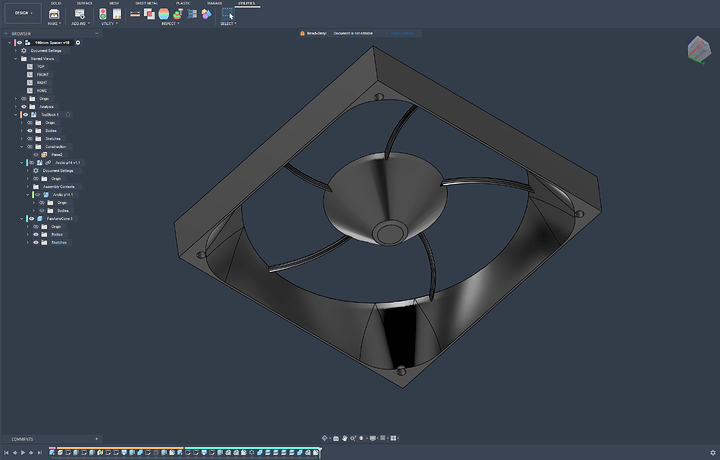The height and width of the screenshot is (460, 720).
Task: Switch to the MANAGE tab
Action: (214, 3)
